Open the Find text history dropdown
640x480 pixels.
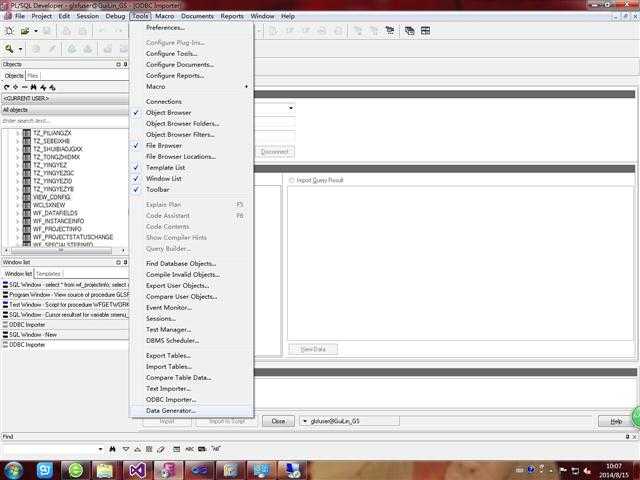(x=100, y=449)
